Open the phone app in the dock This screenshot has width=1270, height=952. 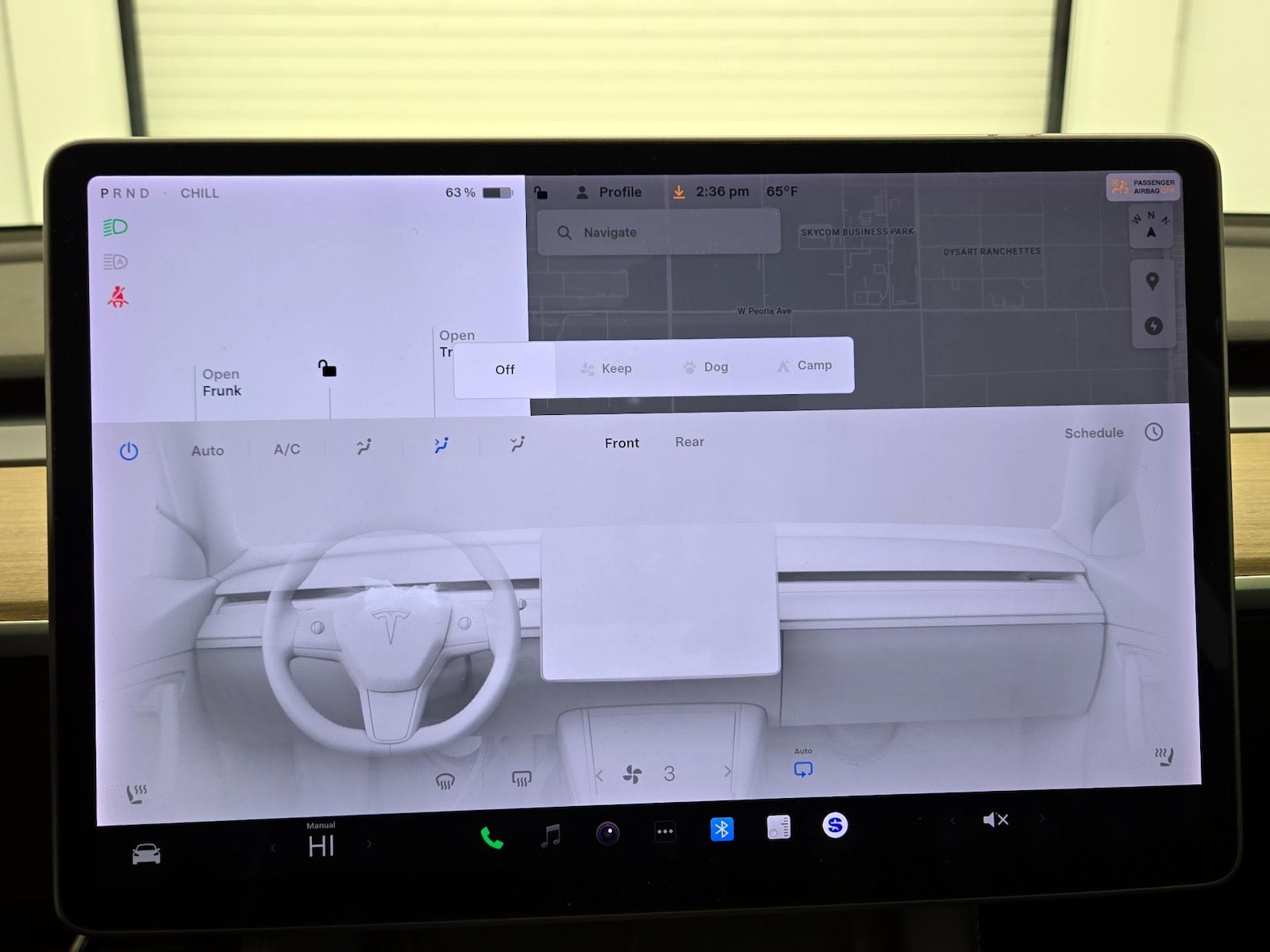(491, 838)
